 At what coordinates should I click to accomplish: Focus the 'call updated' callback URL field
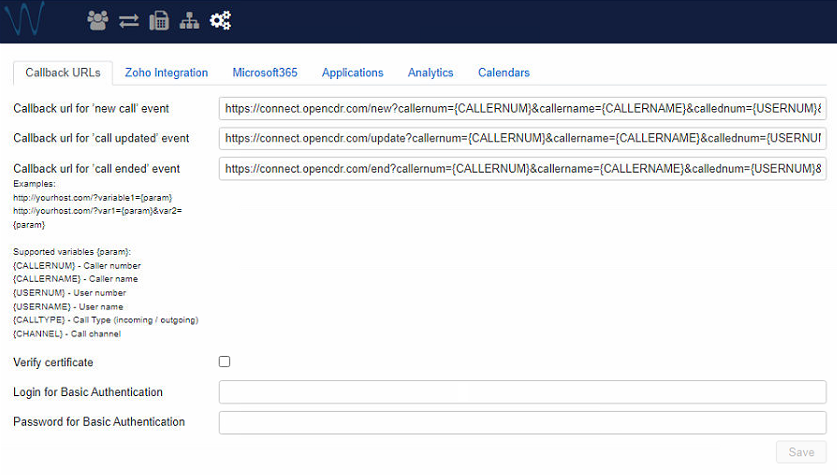[522, 138]
